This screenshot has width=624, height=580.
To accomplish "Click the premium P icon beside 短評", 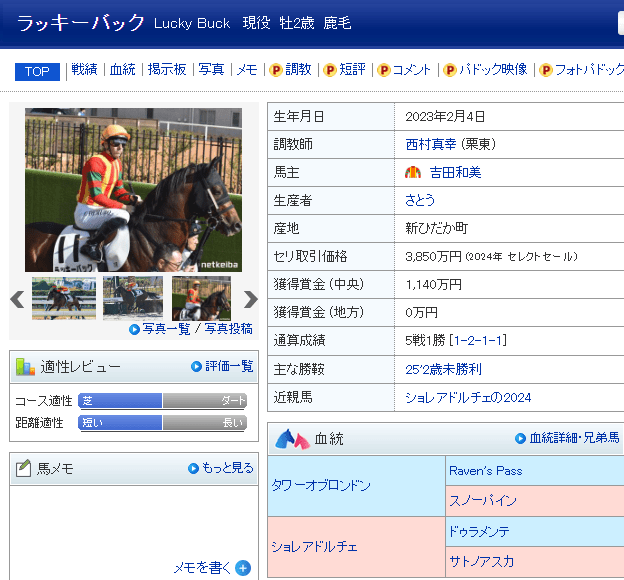I will (330, 70).
